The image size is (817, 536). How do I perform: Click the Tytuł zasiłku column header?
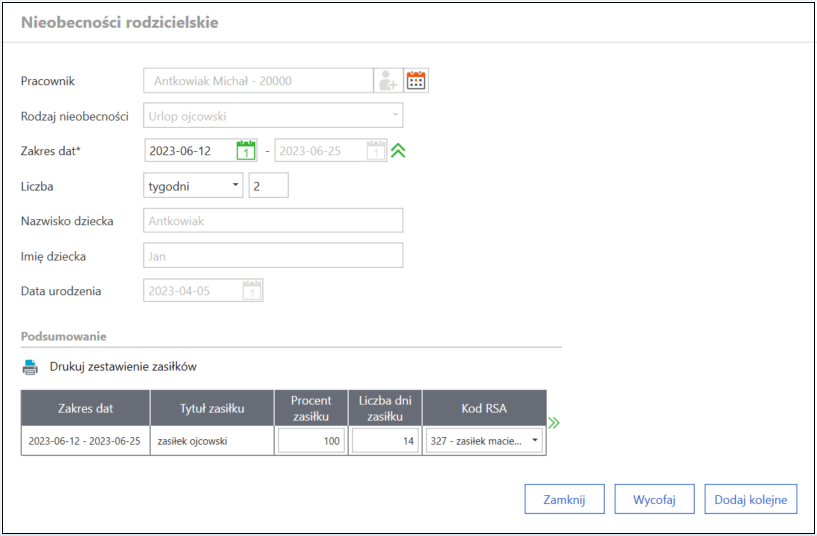pos(212,408)
